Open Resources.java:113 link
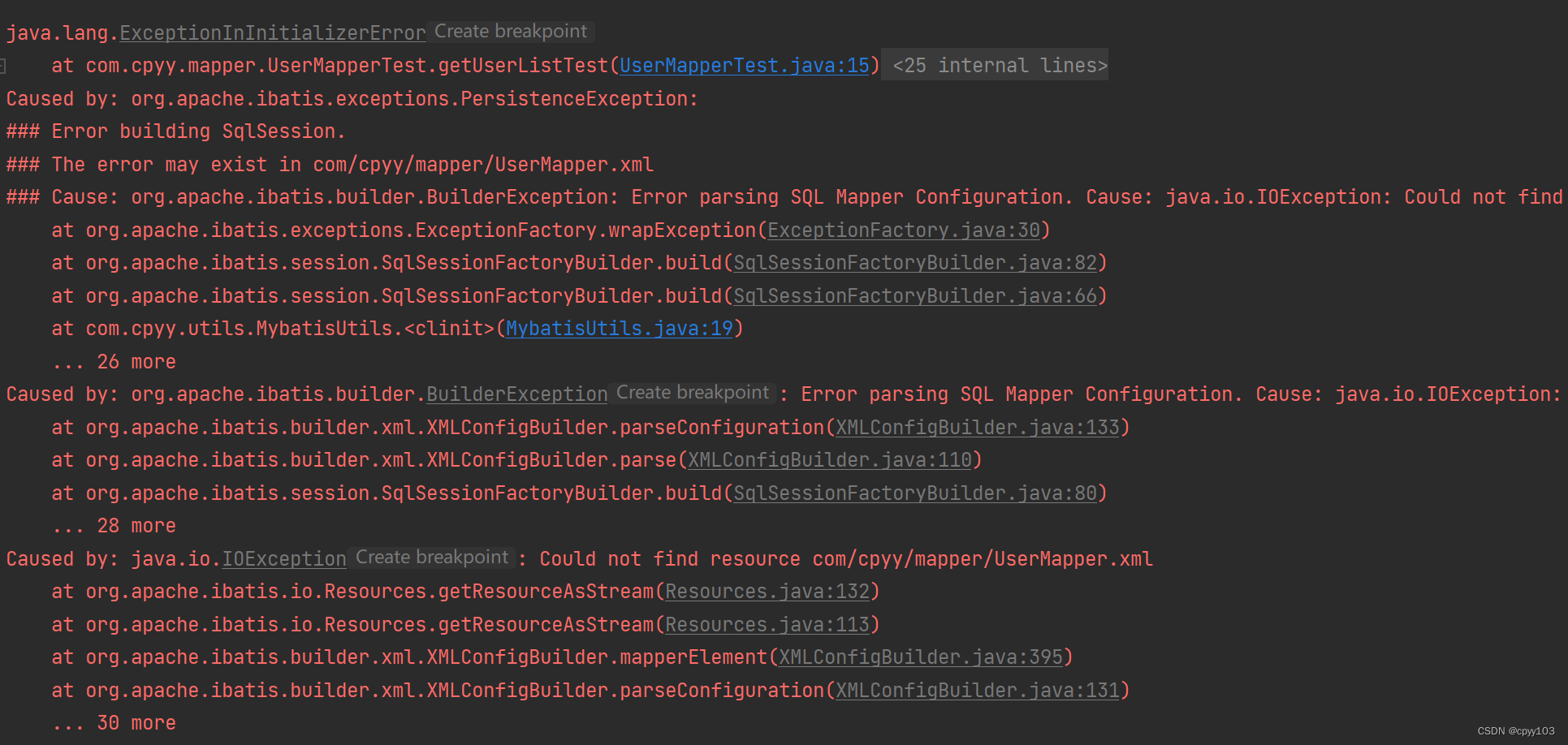The image size is (1568, 745). tap(767, 625)
